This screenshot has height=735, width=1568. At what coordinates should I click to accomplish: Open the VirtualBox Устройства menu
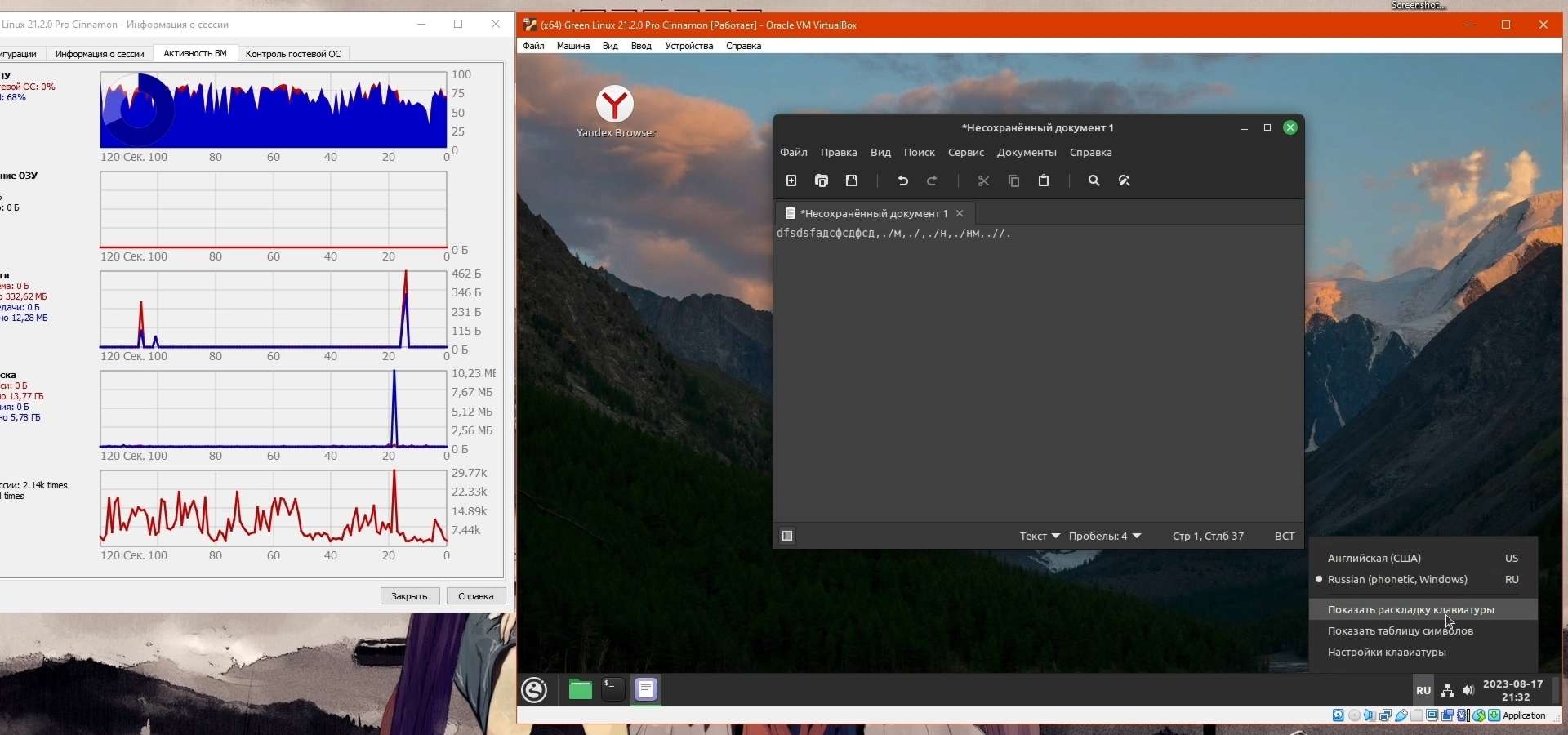689,47
